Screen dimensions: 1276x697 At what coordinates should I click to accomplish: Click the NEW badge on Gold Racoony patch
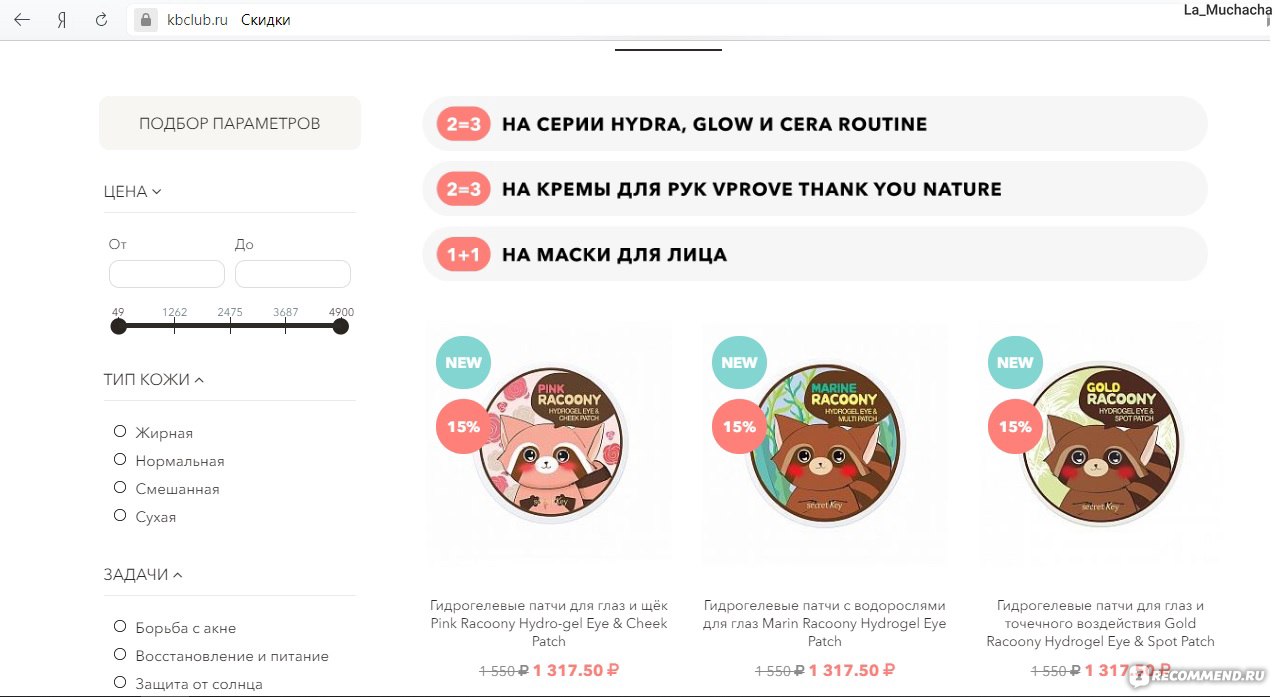coord(1014,362)
